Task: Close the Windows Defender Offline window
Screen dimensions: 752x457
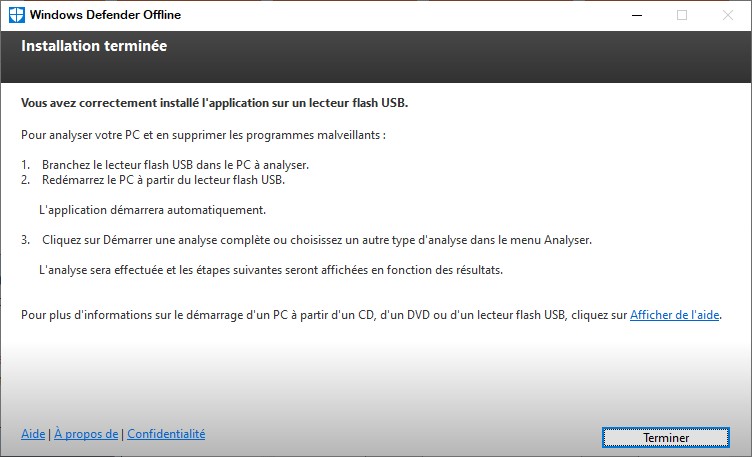Action: click(728, 15)
